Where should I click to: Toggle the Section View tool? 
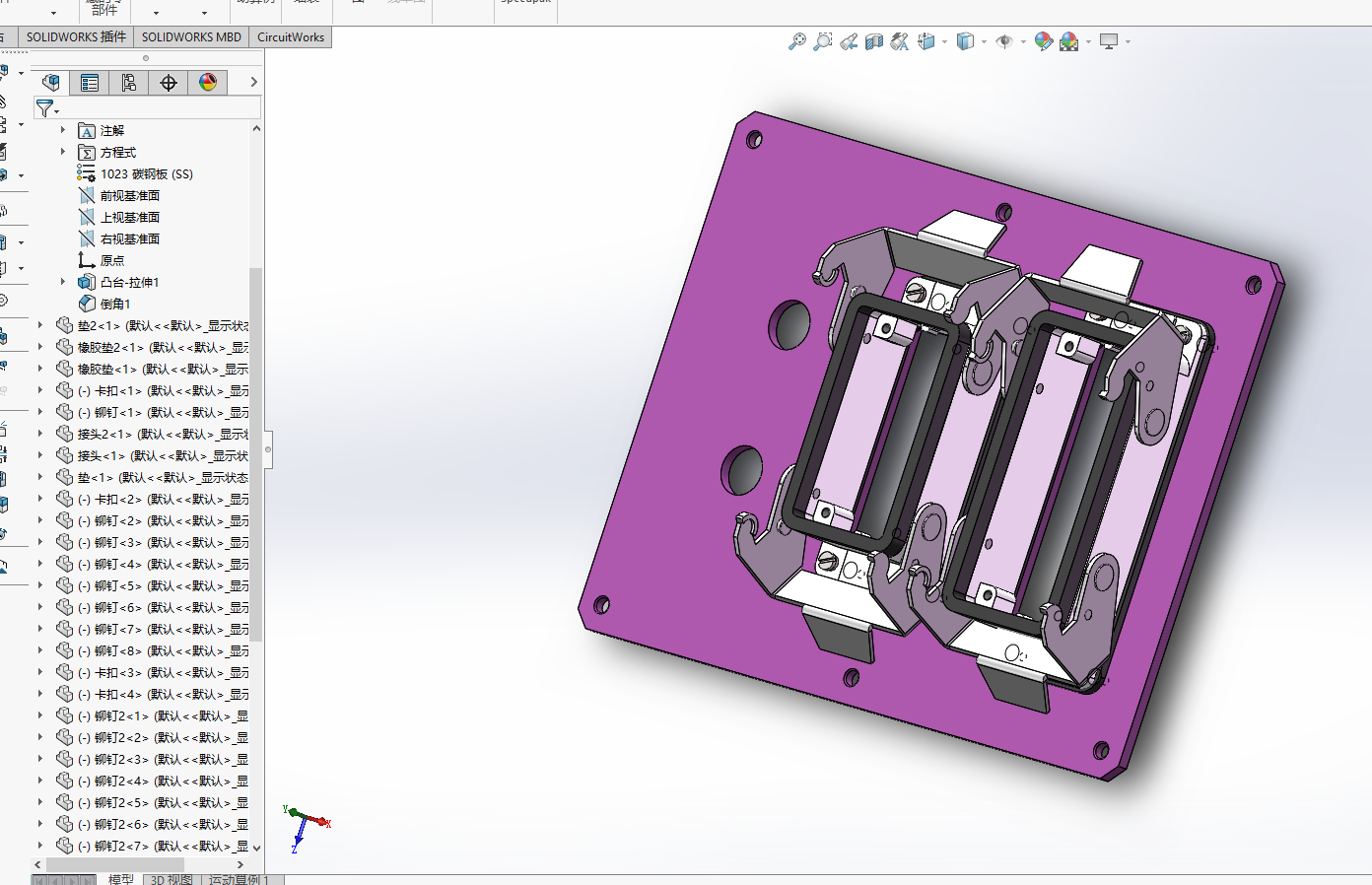tap(874, 41)
